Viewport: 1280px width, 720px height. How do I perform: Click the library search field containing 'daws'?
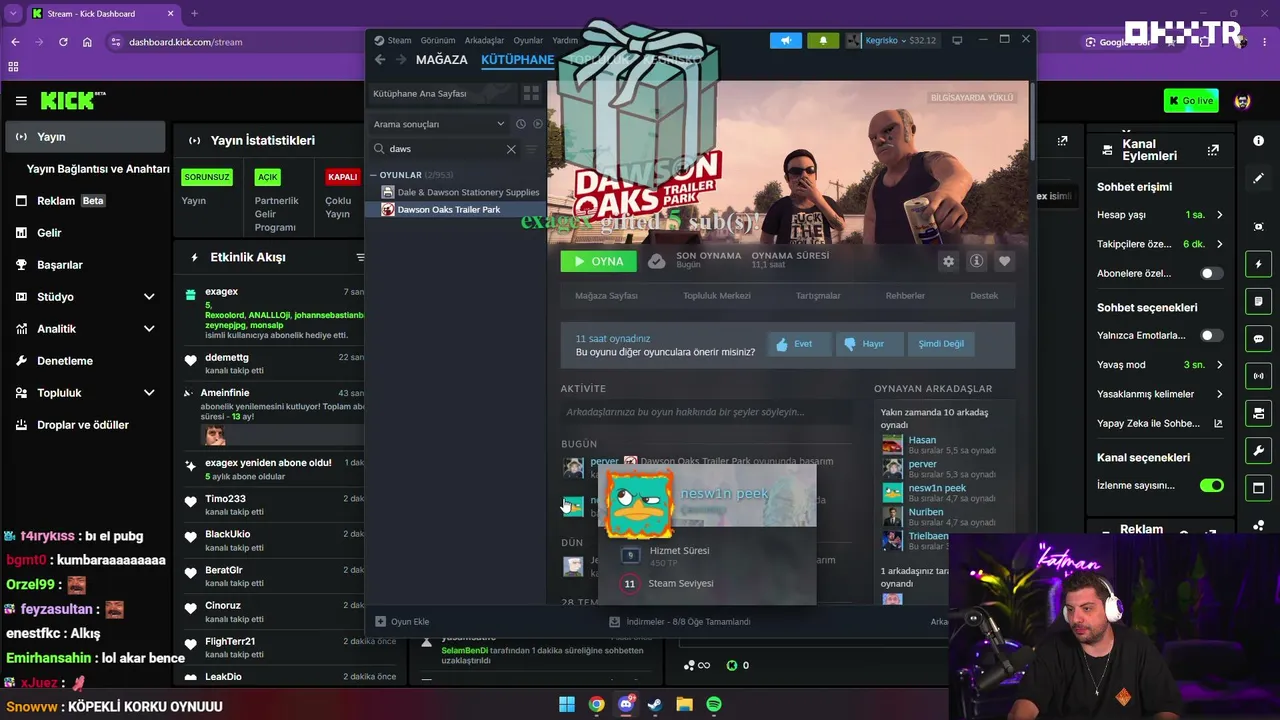446,149
